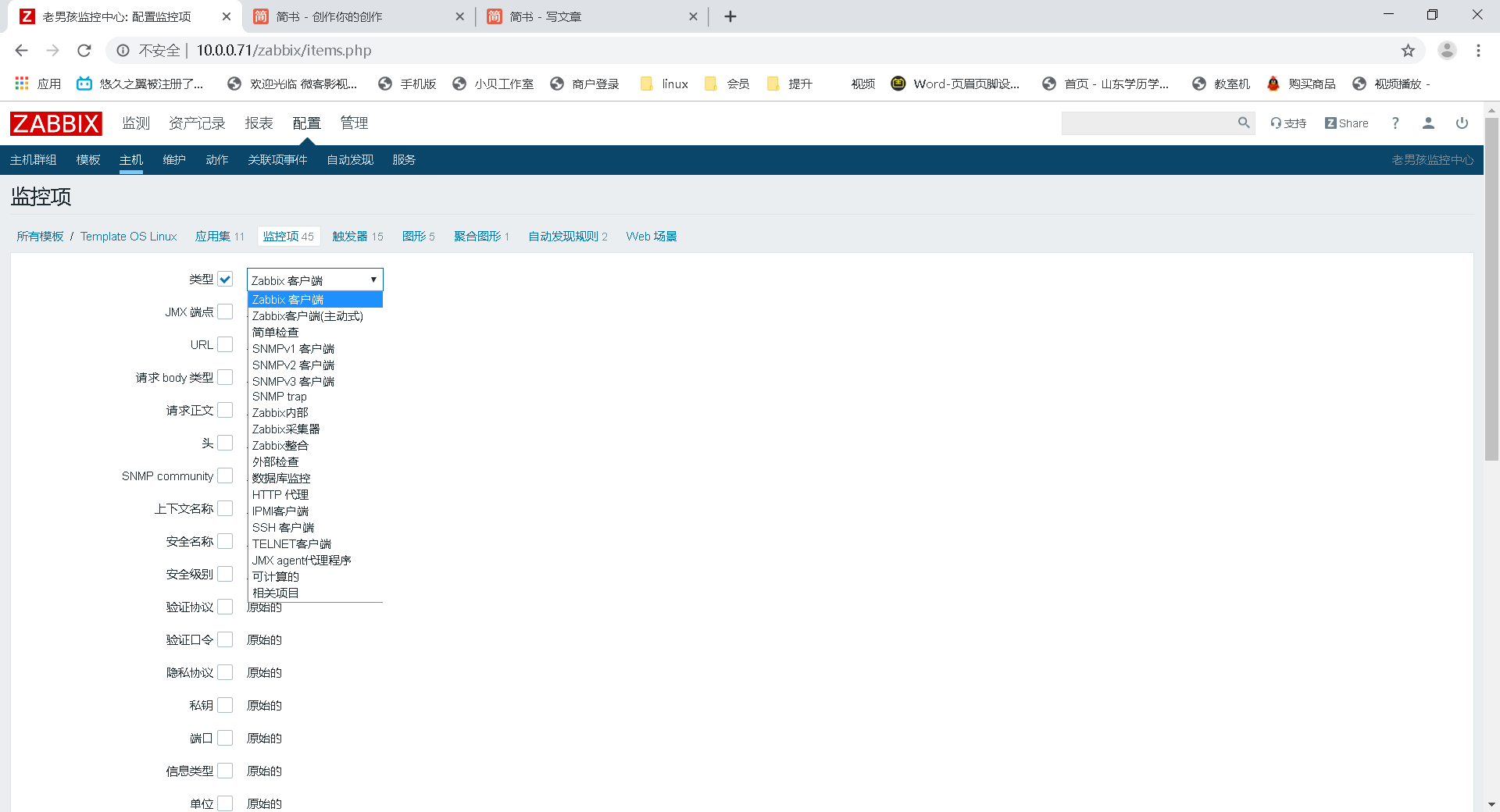This screenshot has width=1500, height=812.
Task: Select 简单检查 from the type list
Action: 315,333
